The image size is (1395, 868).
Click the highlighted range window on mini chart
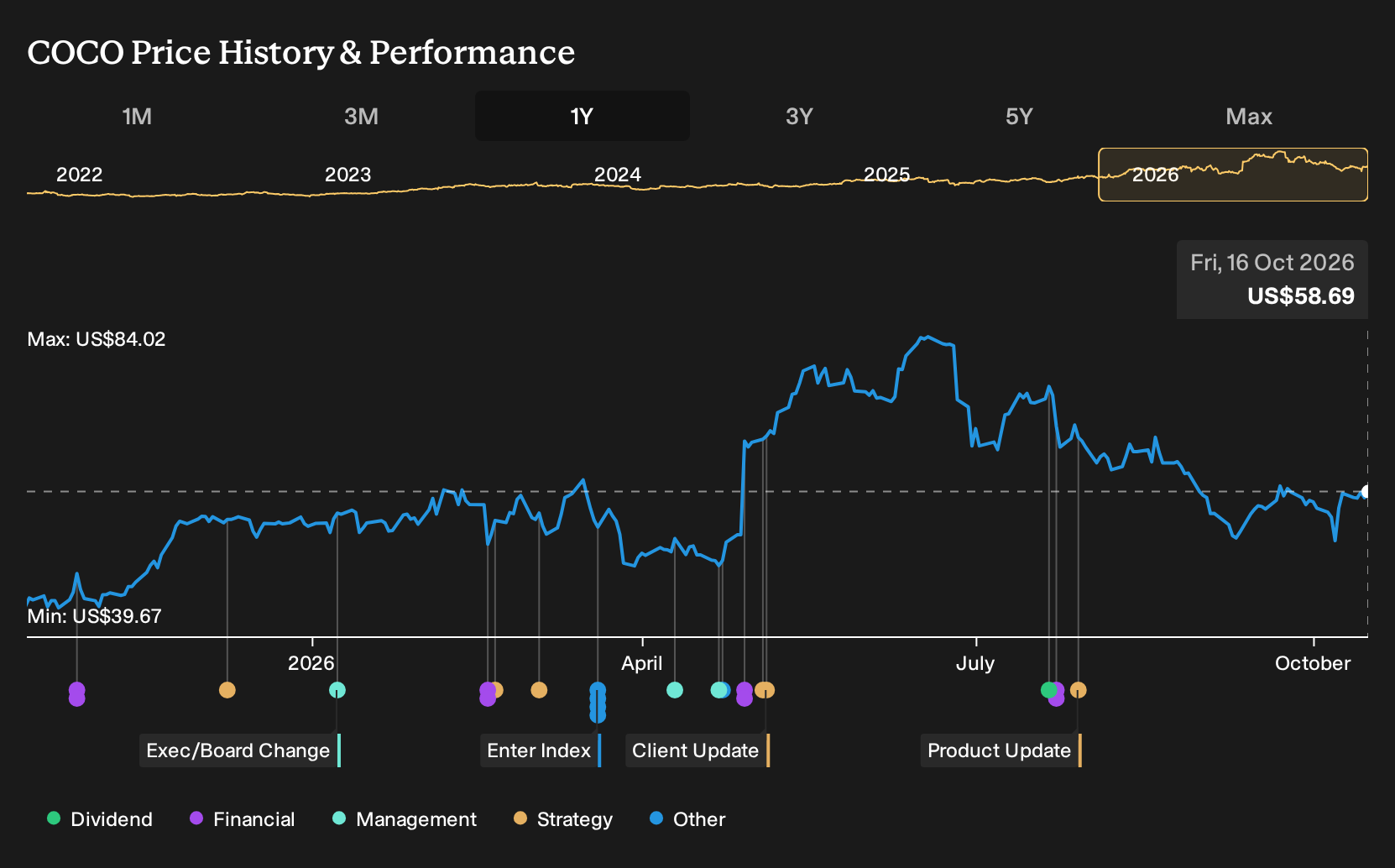(1233, 175)
